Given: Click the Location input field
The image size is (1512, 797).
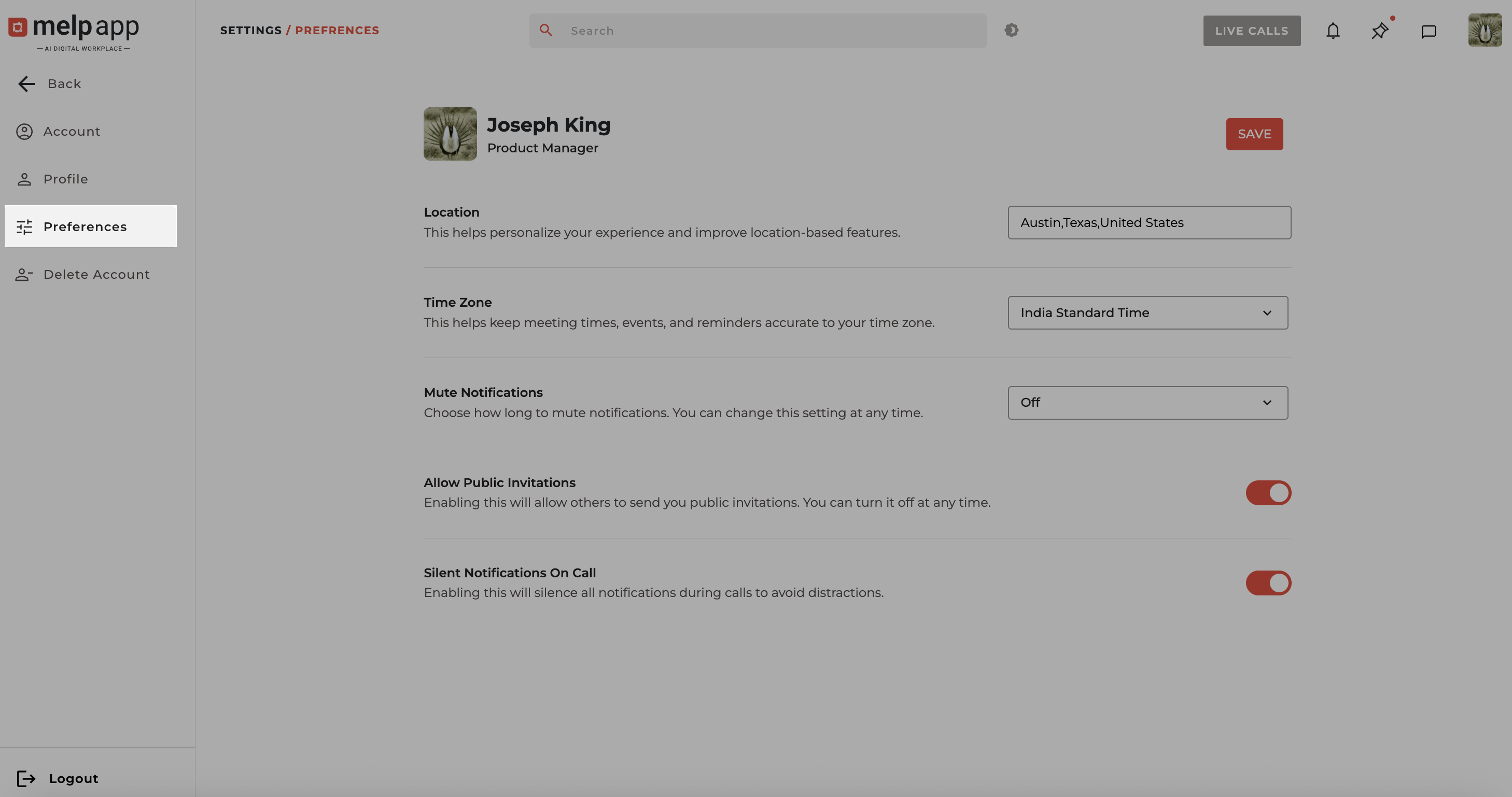Looking at the screenshot, I should 1149,223.
